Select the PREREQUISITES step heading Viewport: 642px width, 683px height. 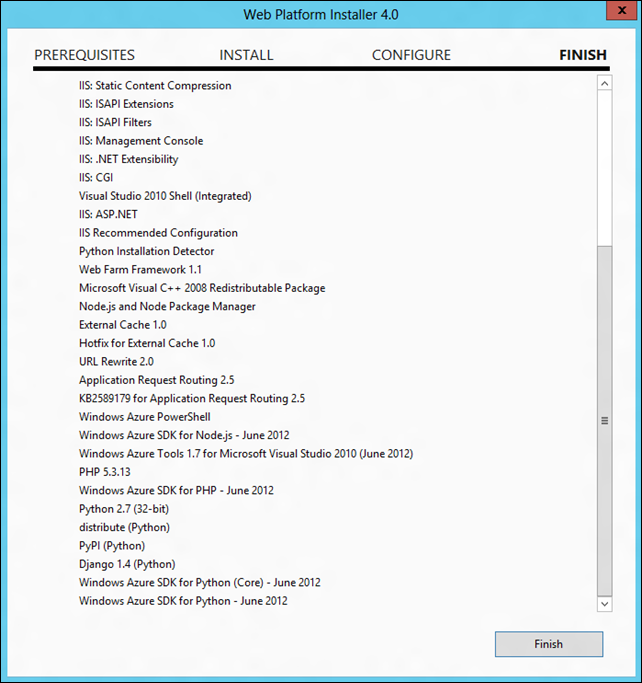coord(84,55)
